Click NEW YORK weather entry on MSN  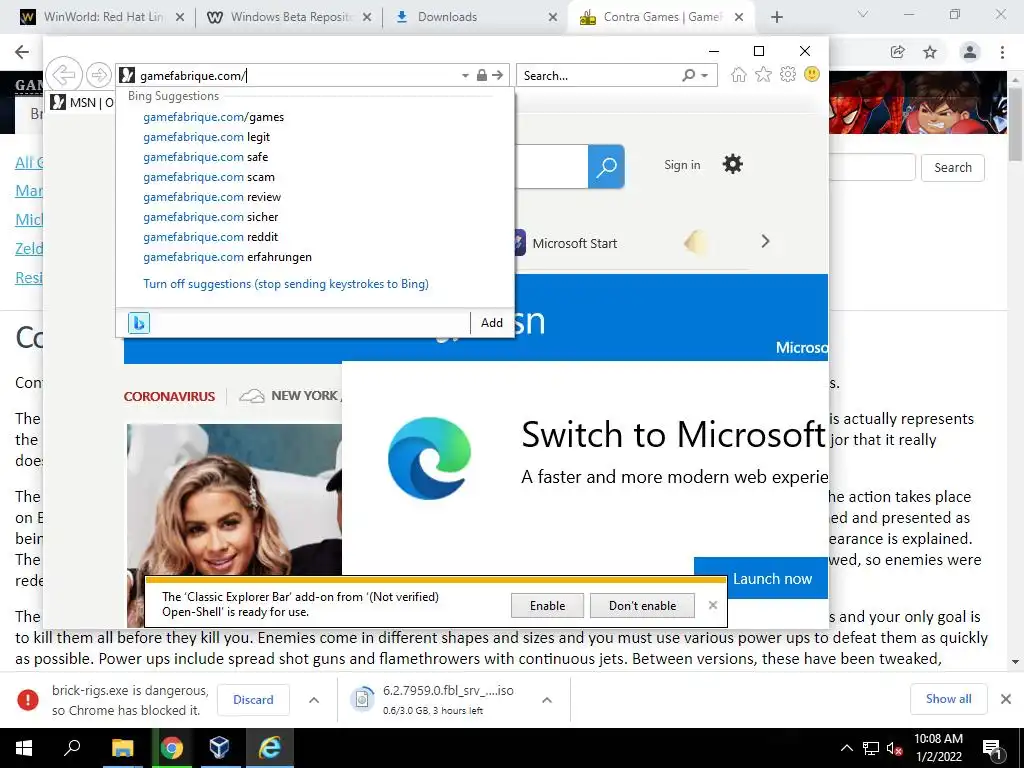click(x=291, y=396)
